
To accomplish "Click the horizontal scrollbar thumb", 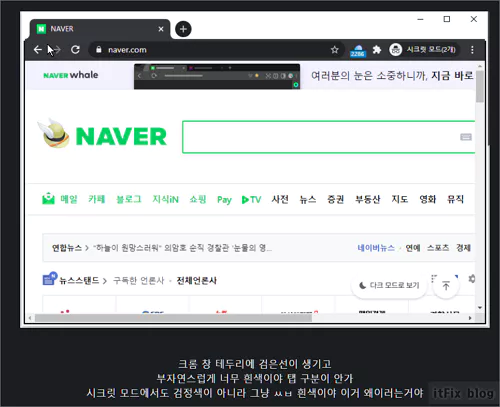I will (x=173, y=318).
